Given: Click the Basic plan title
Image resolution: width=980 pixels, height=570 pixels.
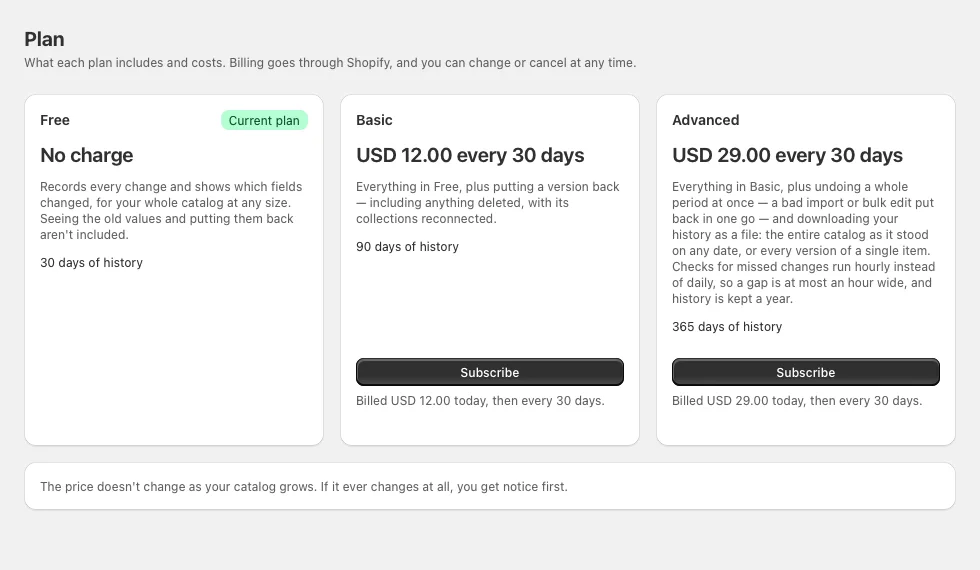Looking at the screenshot, I should [374, 120].
